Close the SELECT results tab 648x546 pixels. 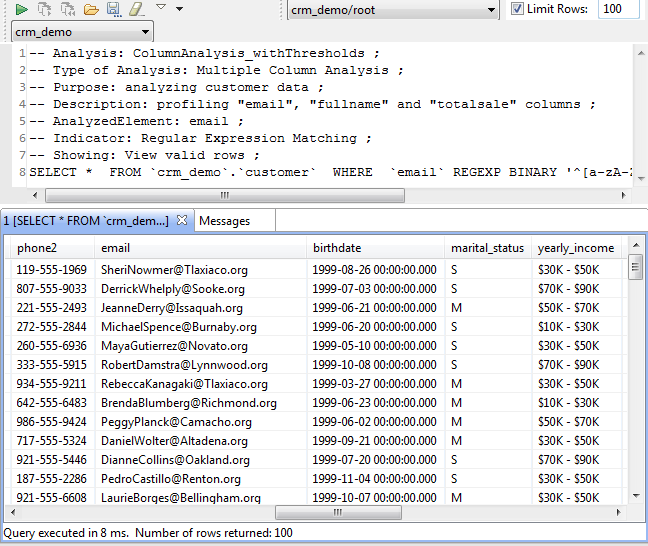pyautogui.click(x=182, y=220)
